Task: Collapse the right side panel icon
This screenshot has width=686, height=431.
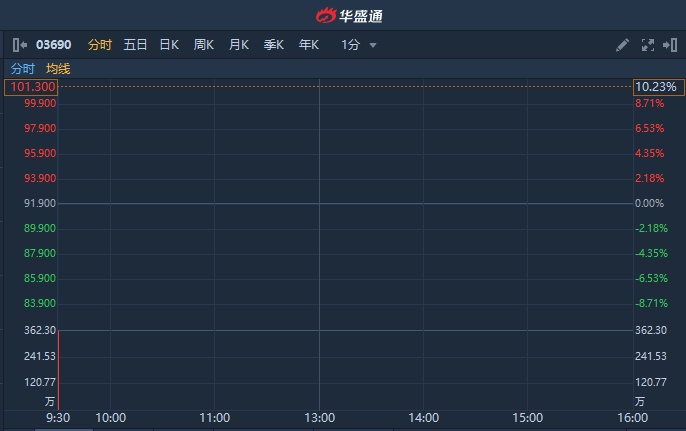Action: point(669,45)
